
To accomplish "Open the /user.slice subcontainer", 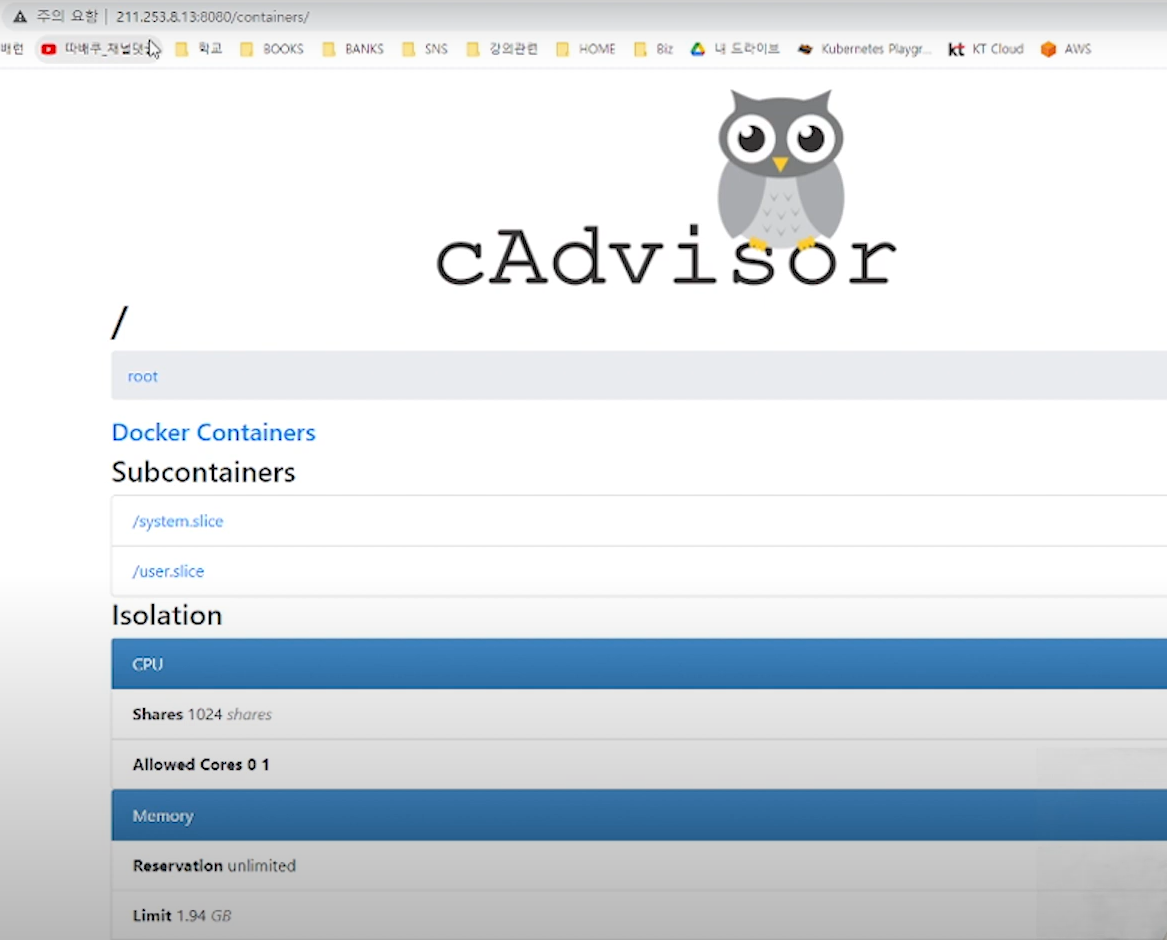I will point(168,572).
